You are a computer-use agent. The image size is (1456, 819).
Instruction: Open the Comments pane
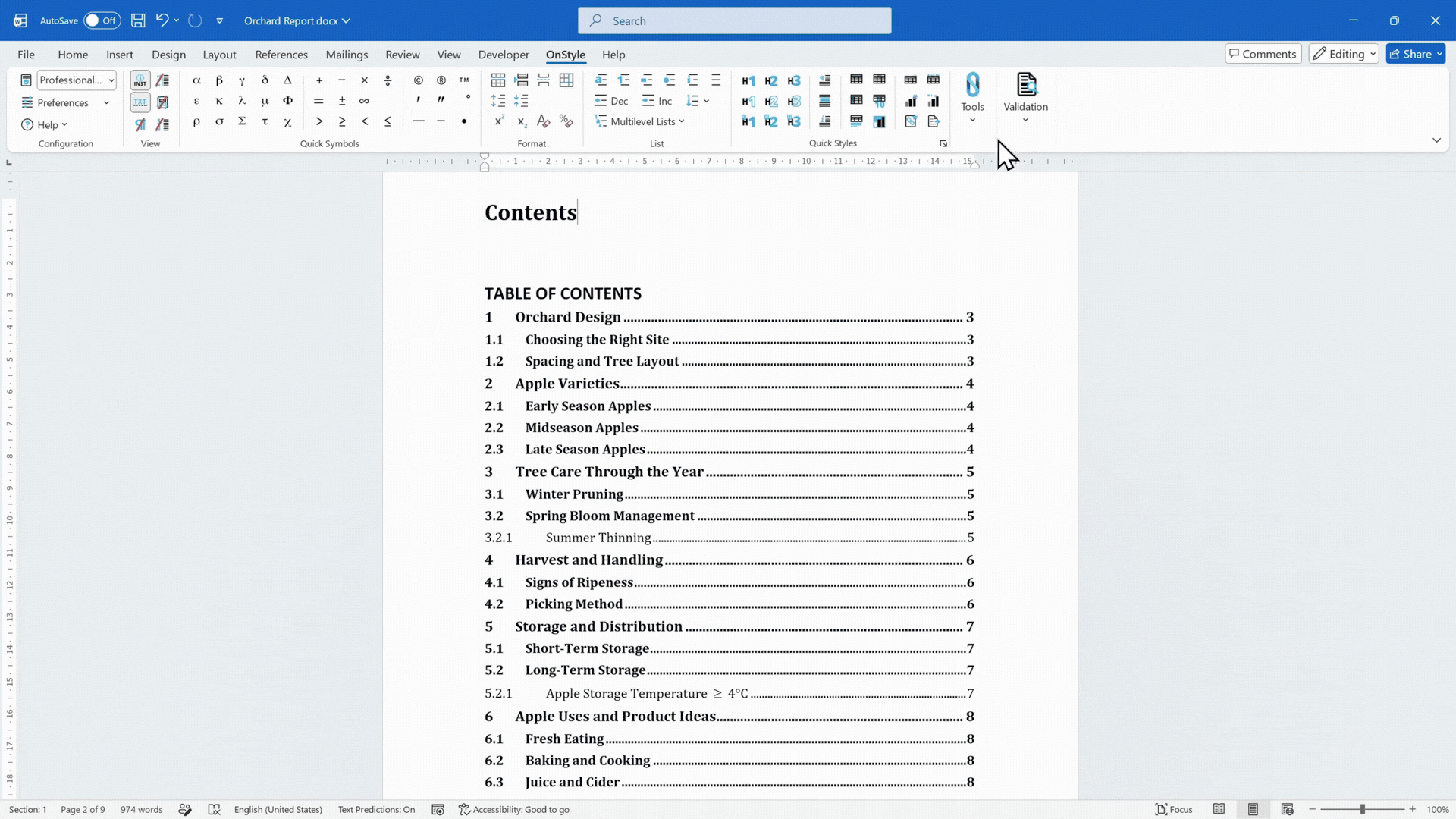pos(1263,54)
